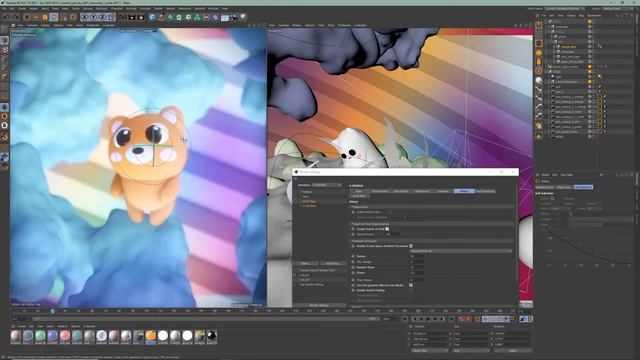Screen dimensions: 640x360
Task: Open Edit Render Settings icon
Action: (x=141, y=17)
